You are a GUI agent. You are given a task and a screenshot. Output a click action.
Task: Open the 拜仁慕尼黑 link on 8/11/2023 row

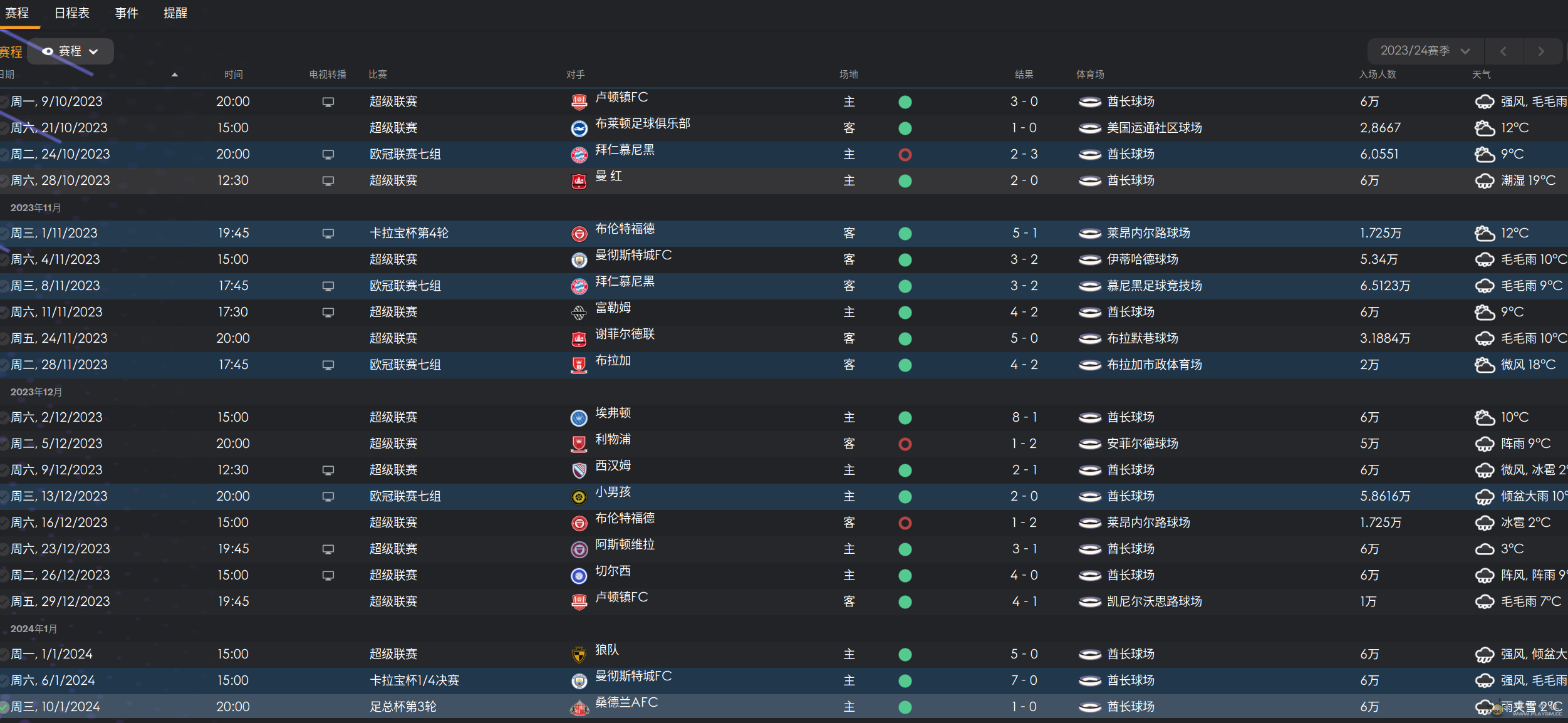pyautogui.click(x=625, y=281)
